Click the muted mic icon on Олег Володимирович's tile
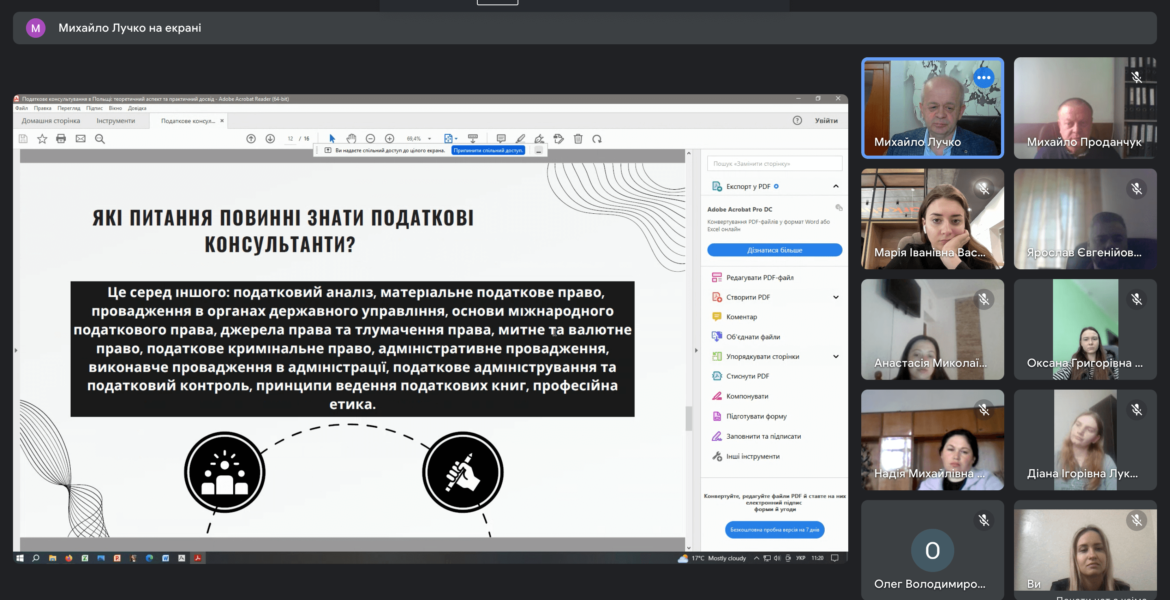Viewport: 1170px width, 600px height. (x=984, y=520)
